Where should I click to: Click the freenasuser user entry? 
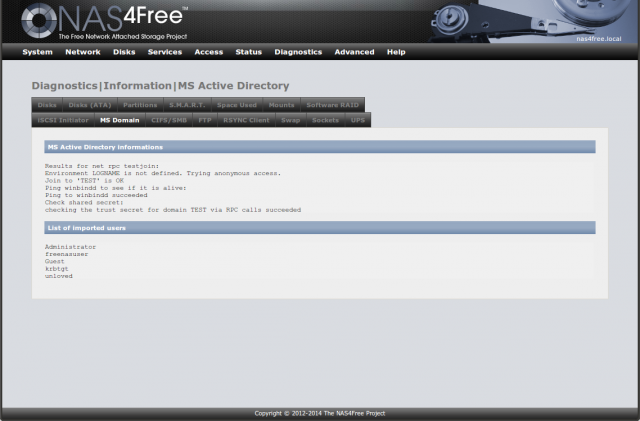coord(67,254)
